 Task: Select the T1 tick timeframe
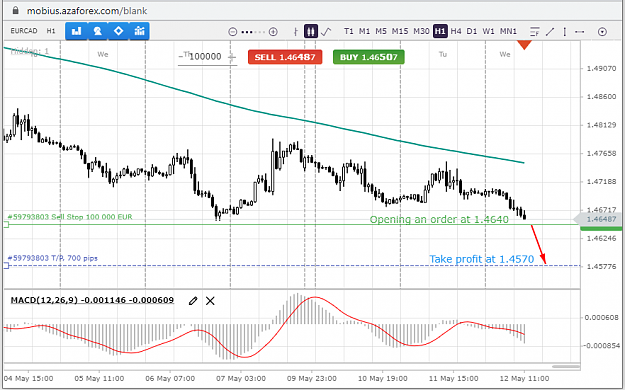coord(348,31)
